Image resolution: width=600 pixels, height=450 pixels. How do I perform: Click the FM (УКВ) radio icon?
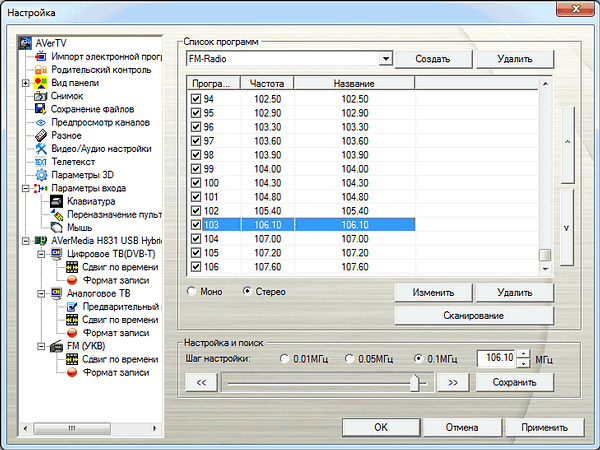(57, 346)
